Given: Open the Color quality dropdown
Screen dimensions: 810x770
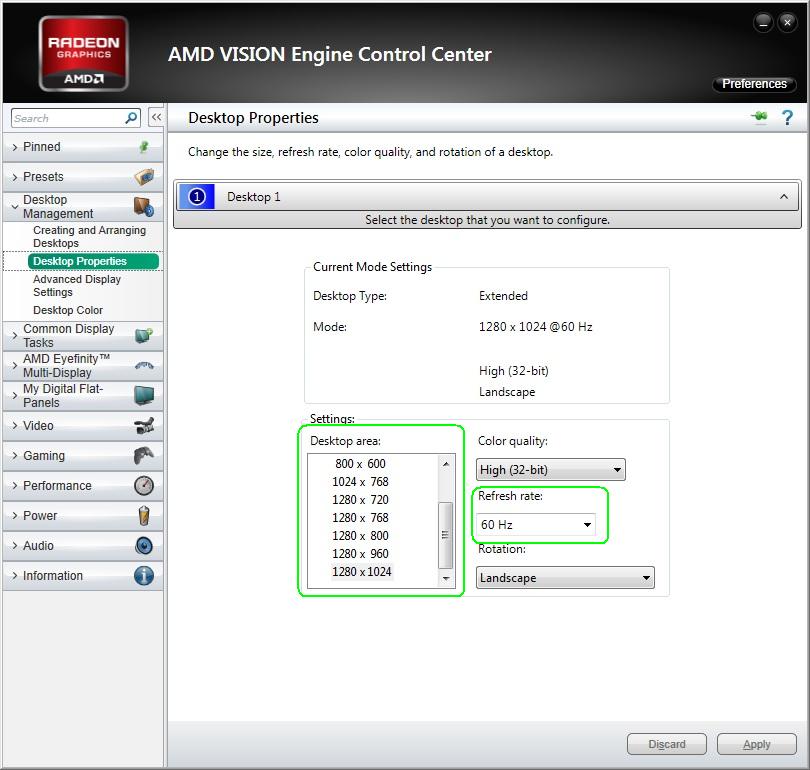Looking at the screenshot, I should [551, 470].
